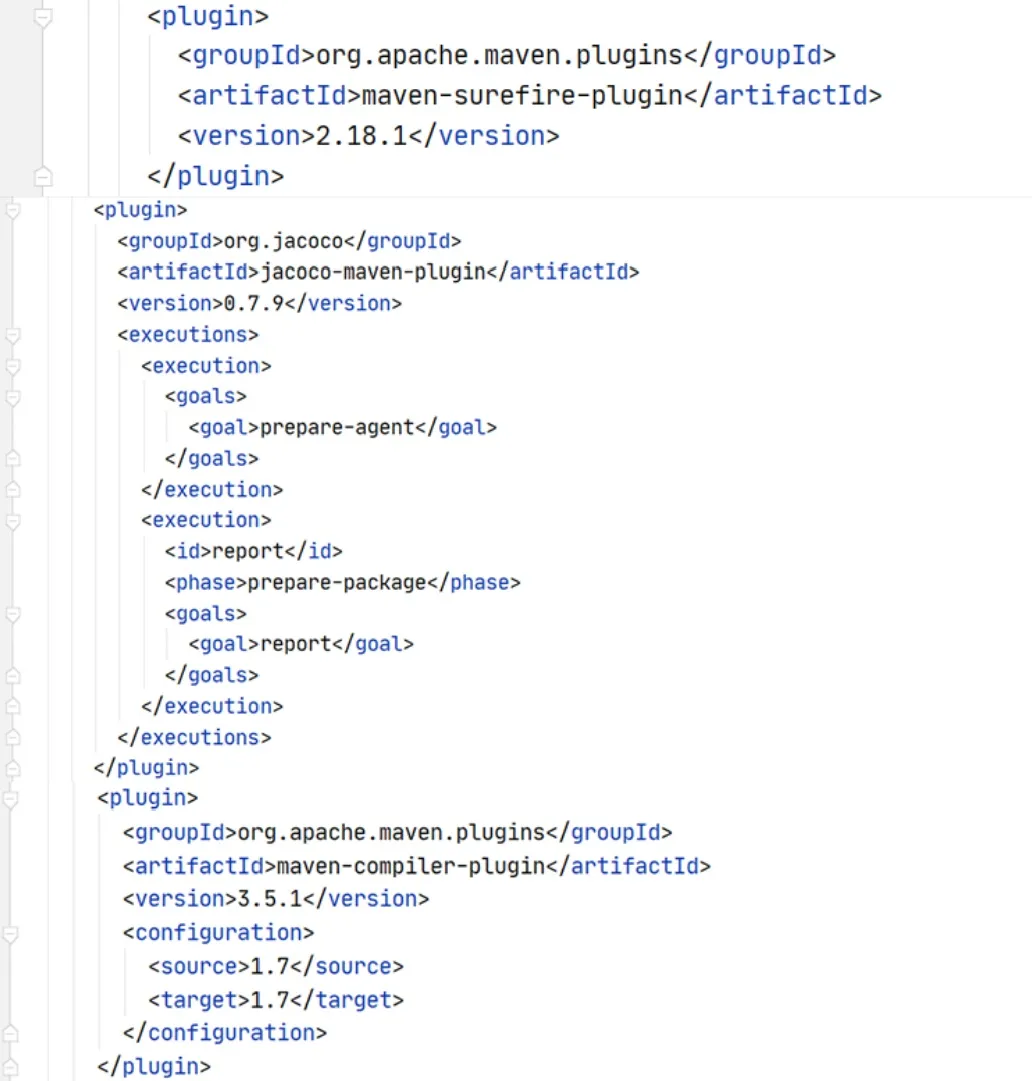Fold the first <execution> block with prepare-agent
This screenshot has height=1081, width=1032.
tap(12, 366)
